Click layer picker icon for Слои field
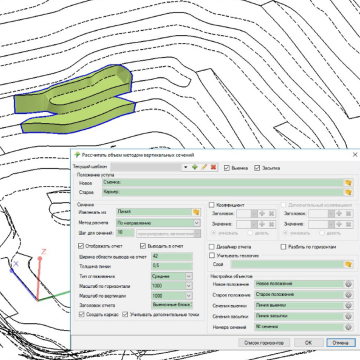360x360 pixels. click(348, 264)
